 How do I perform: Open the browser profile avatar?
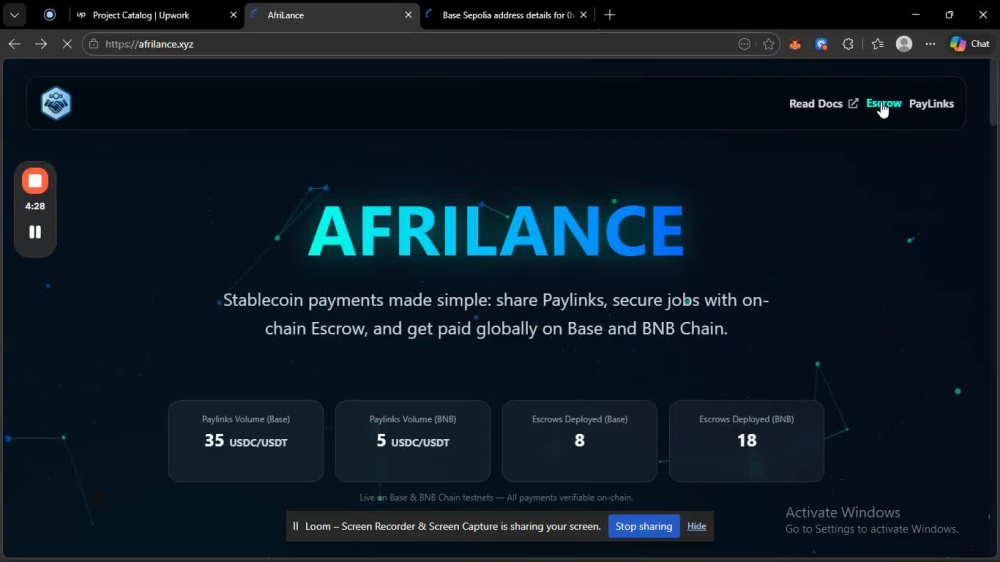coord(904,44)
